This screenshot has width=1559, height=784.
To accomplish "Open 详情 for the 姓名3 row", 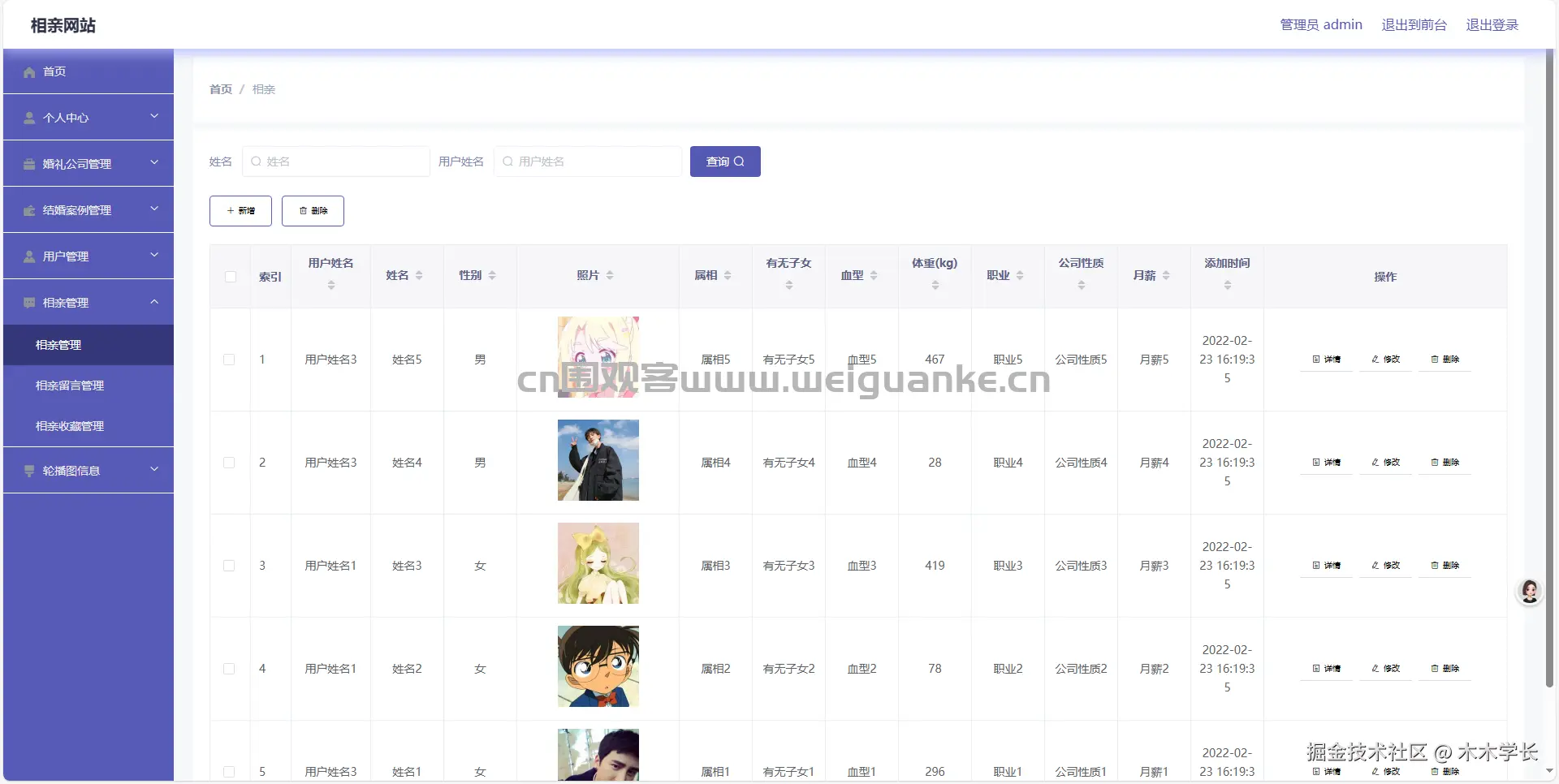I will (1327, 566).
